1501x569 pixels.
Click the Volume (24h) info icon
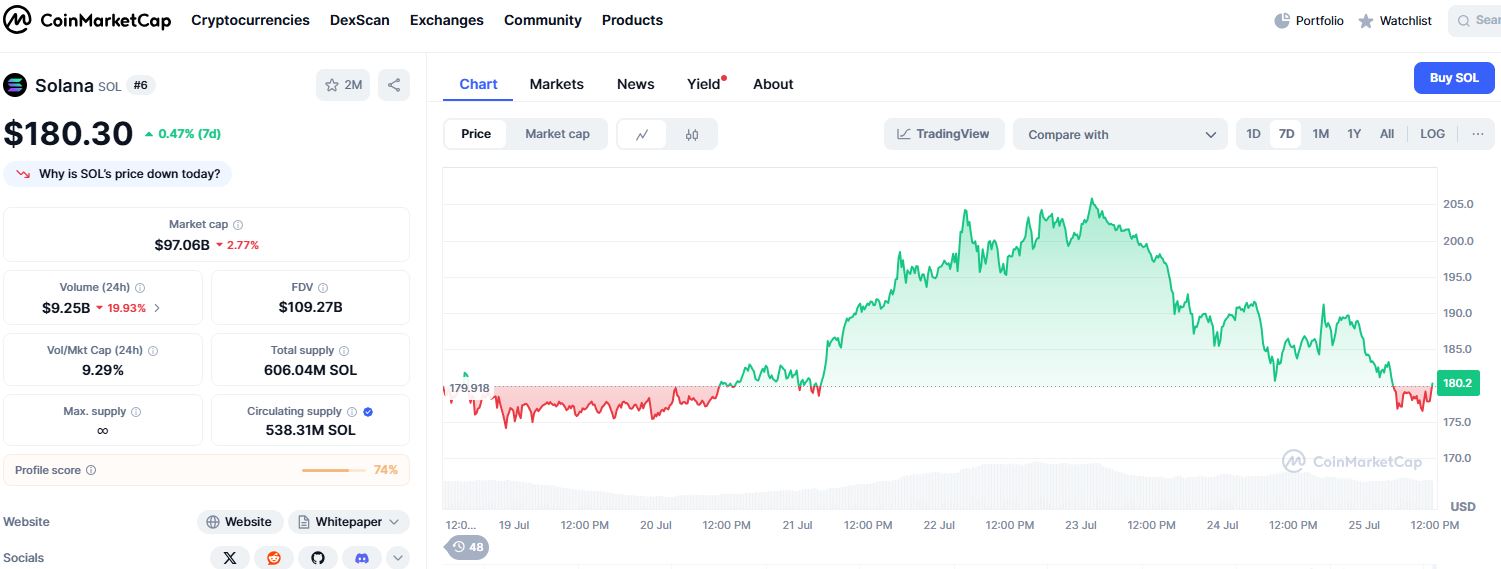click(x=140, y=288)
